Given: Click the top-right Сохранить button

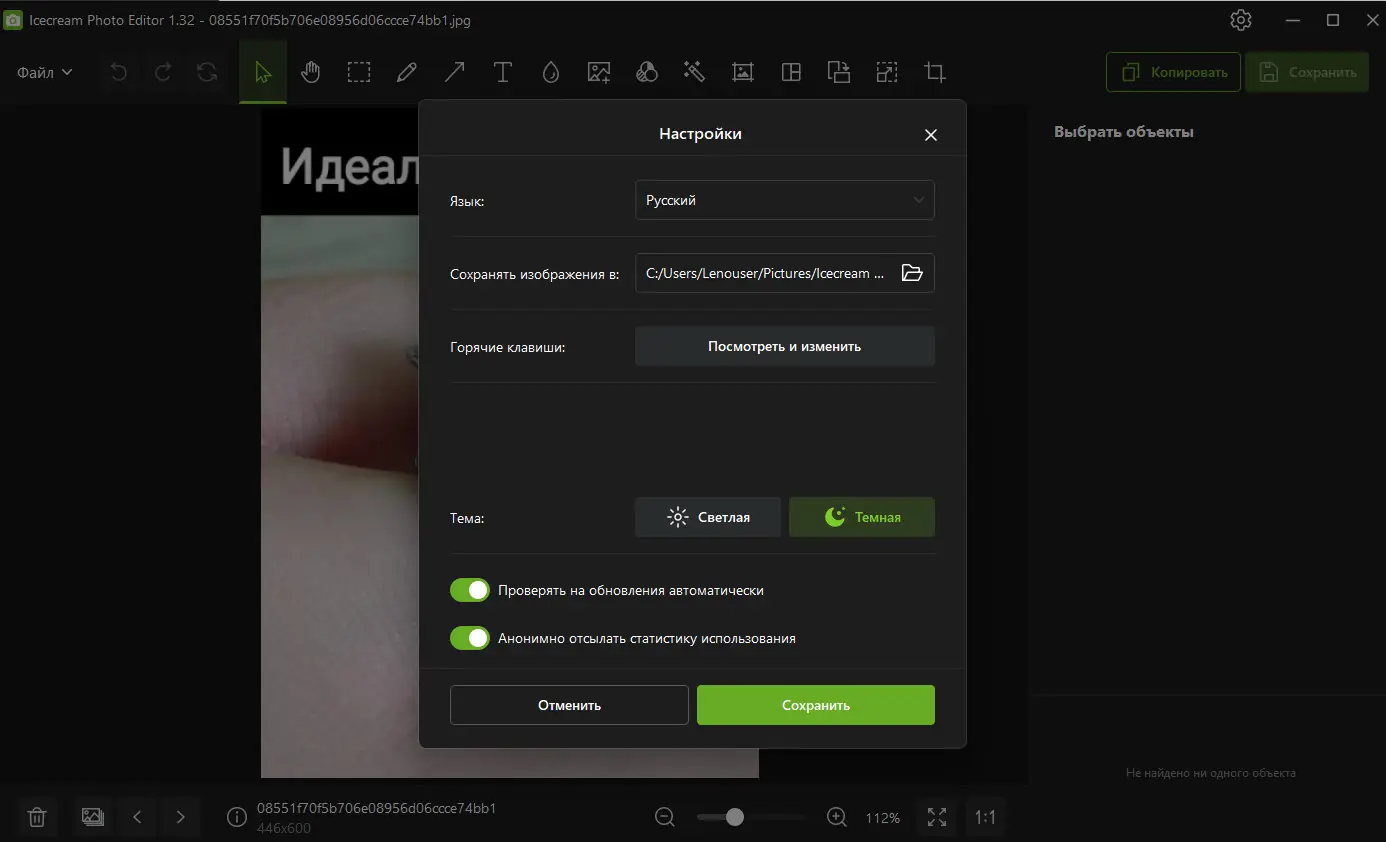Looking at the screenshot, I should click(1307, 72).
